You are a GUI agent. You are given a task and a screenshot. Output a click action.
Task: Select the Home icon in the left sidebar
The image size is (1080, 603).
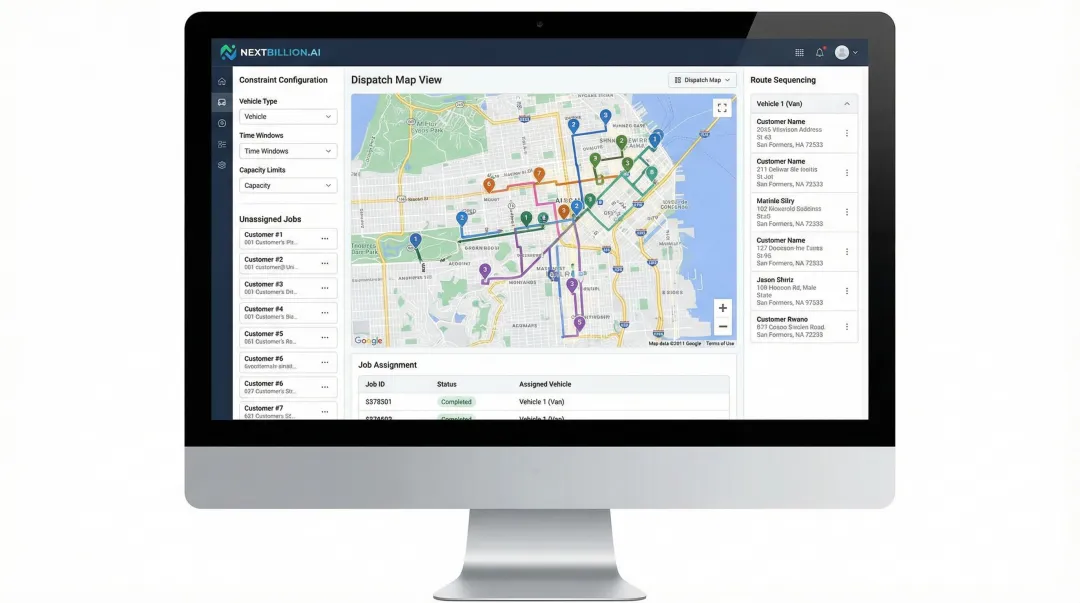pyautogui.click(x=219, y=81)
